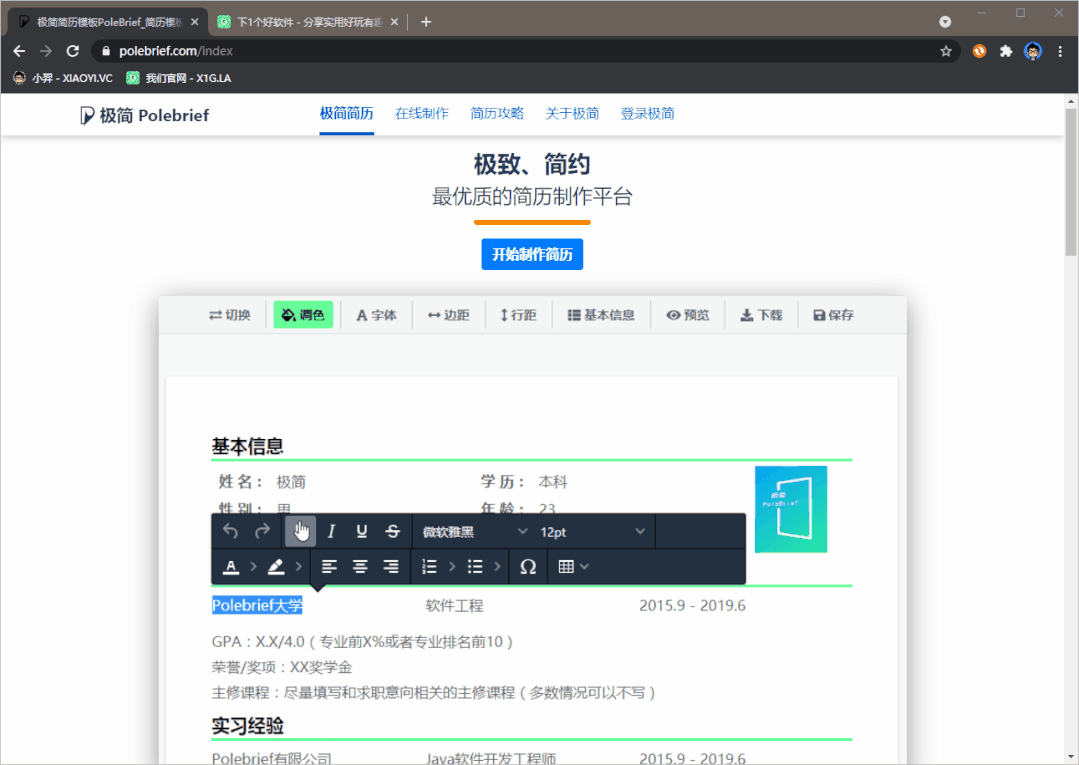Click 切换 template switch button
Viewport: 1079px width, 765px height.
(230, 315)
